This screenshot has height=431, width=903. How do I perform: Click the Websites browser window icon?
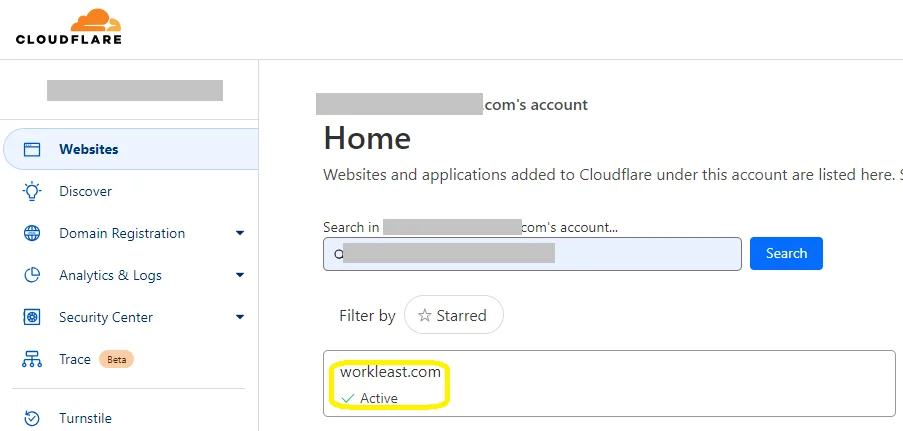(32, 149)
